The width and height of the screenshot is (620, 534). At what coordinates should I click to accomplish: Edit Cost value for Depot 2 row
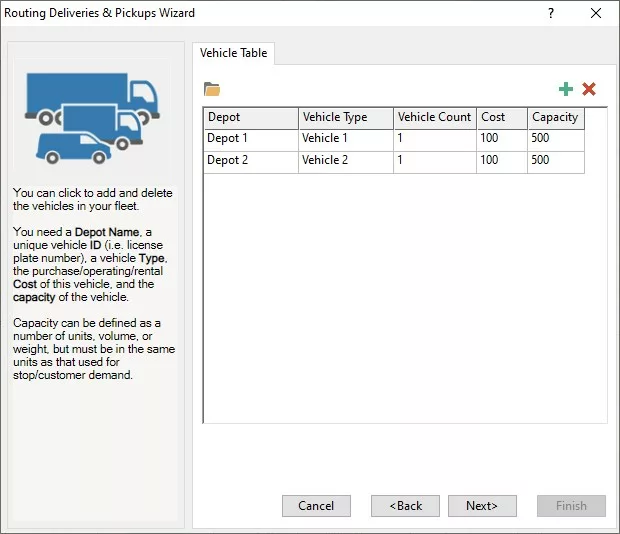[x=501, y=161]
